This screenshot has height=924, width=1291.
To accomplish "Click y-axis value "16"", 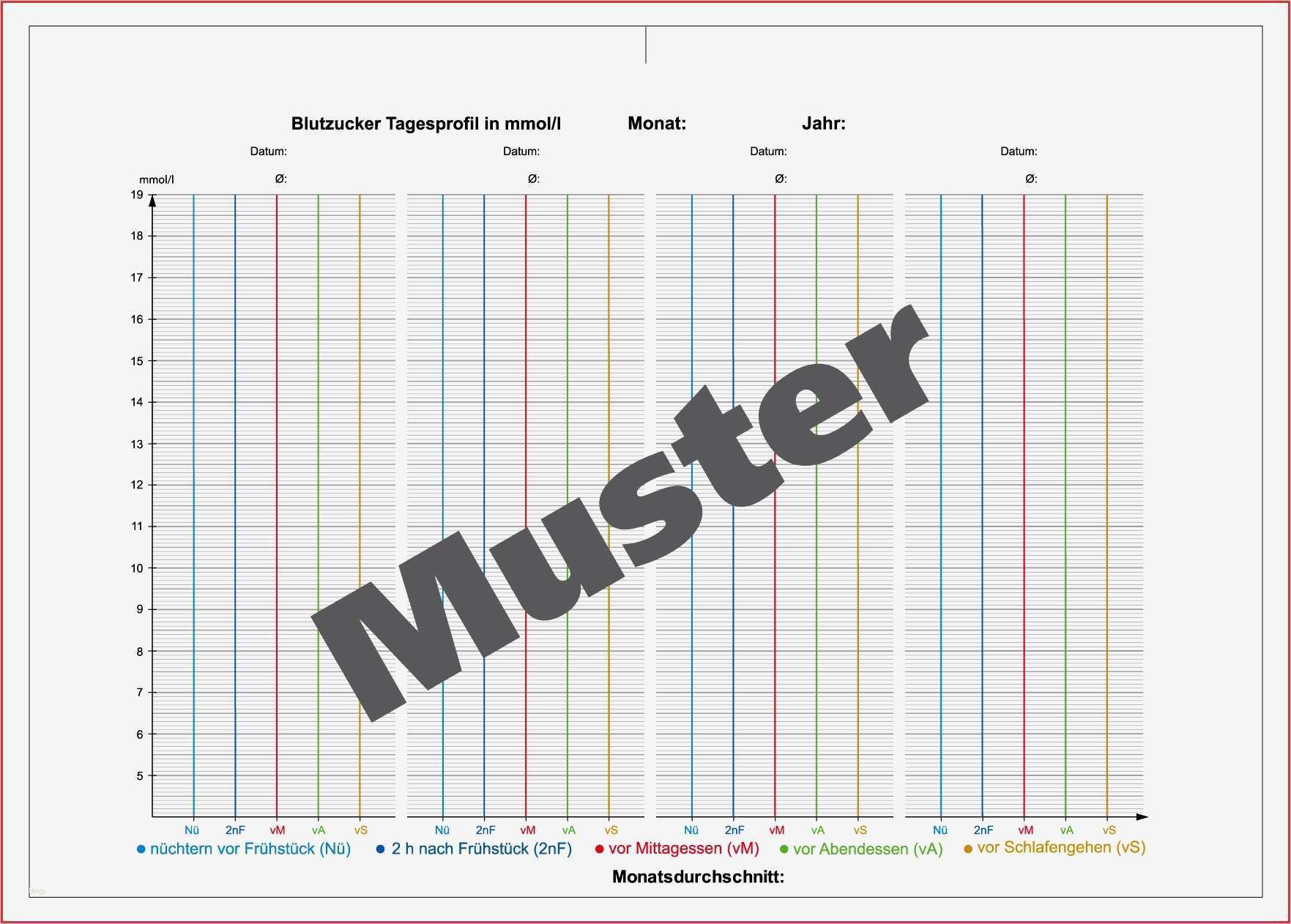I will point(137,319).
